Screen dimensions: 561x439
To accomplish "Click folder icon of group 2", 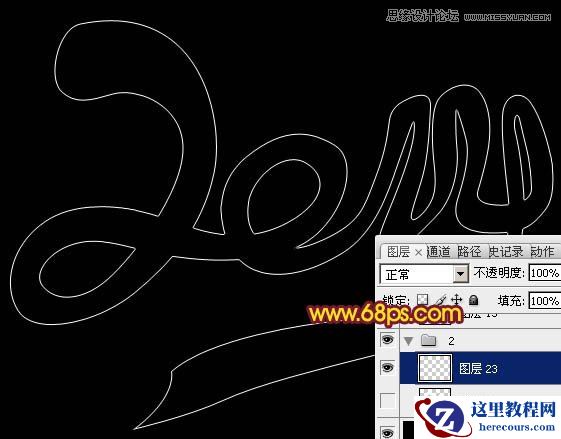I will point(428,340).
